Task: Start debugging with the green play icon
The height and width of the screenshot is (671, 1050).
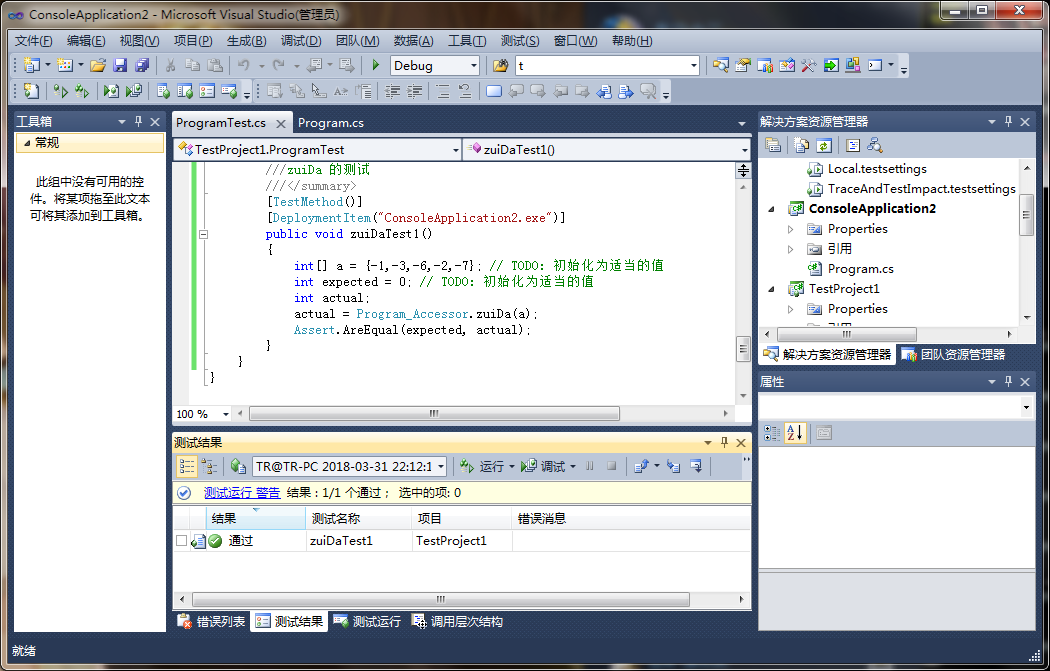Action: [375, 66]
